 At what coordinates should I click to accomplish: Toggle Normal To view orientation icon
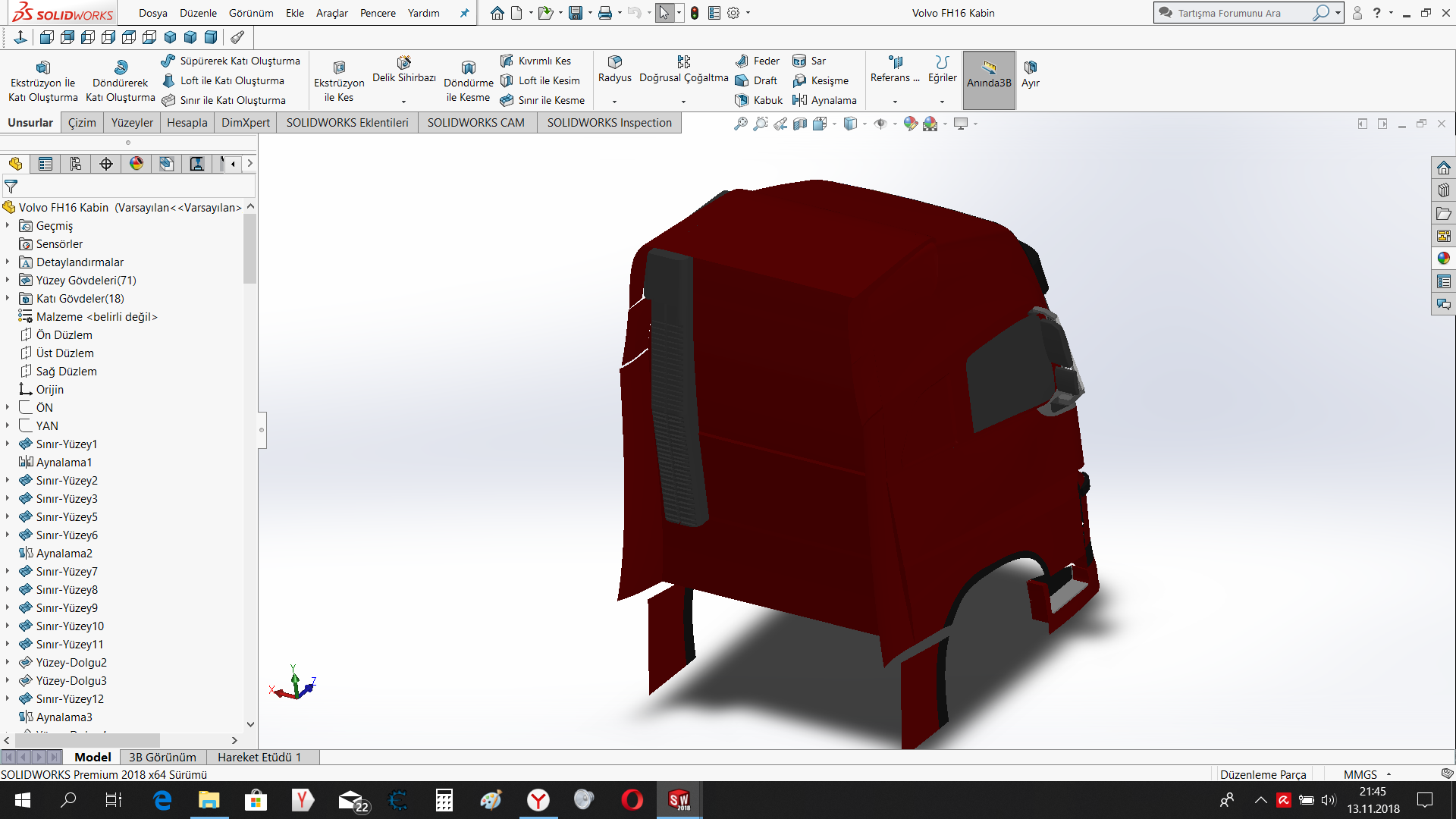[x=20, y=37]
